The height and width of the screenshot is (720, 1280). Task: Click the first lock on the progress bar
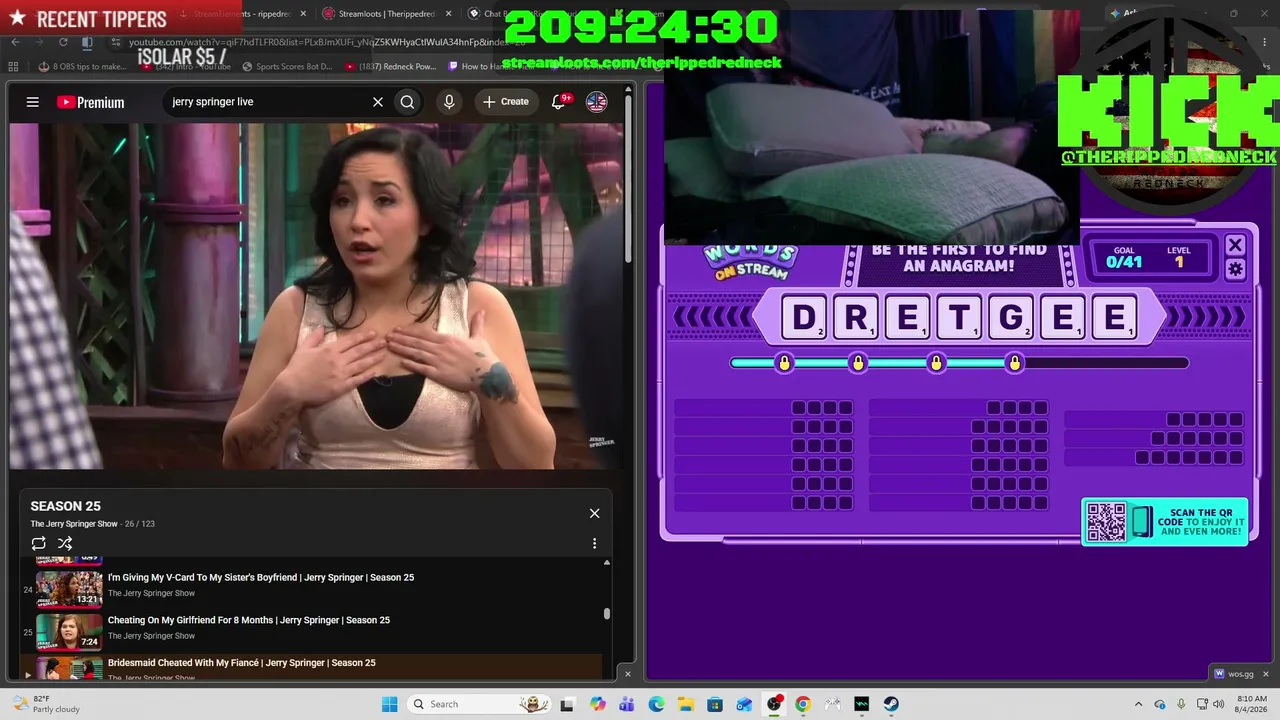point(784,362)
